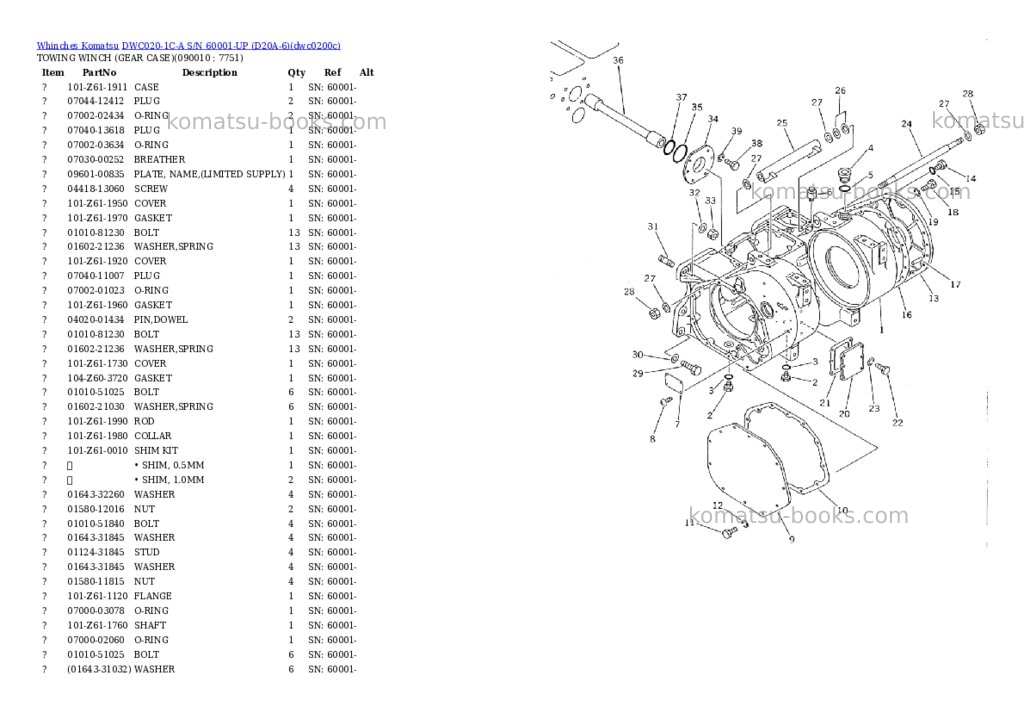
Task: Select part number 101-Z61-1960
Action: (97, 305)
